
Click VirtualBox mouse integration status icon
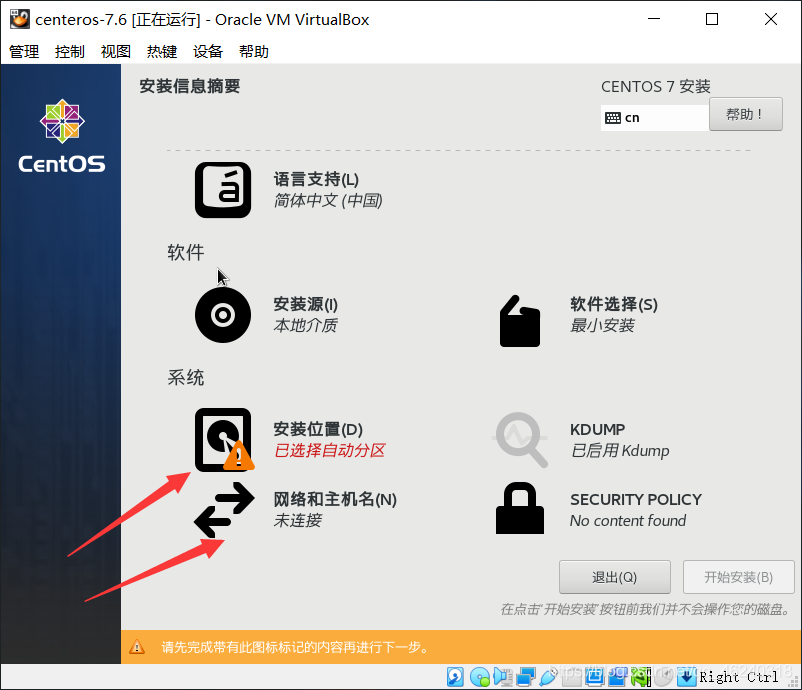[x=663, y=677]
